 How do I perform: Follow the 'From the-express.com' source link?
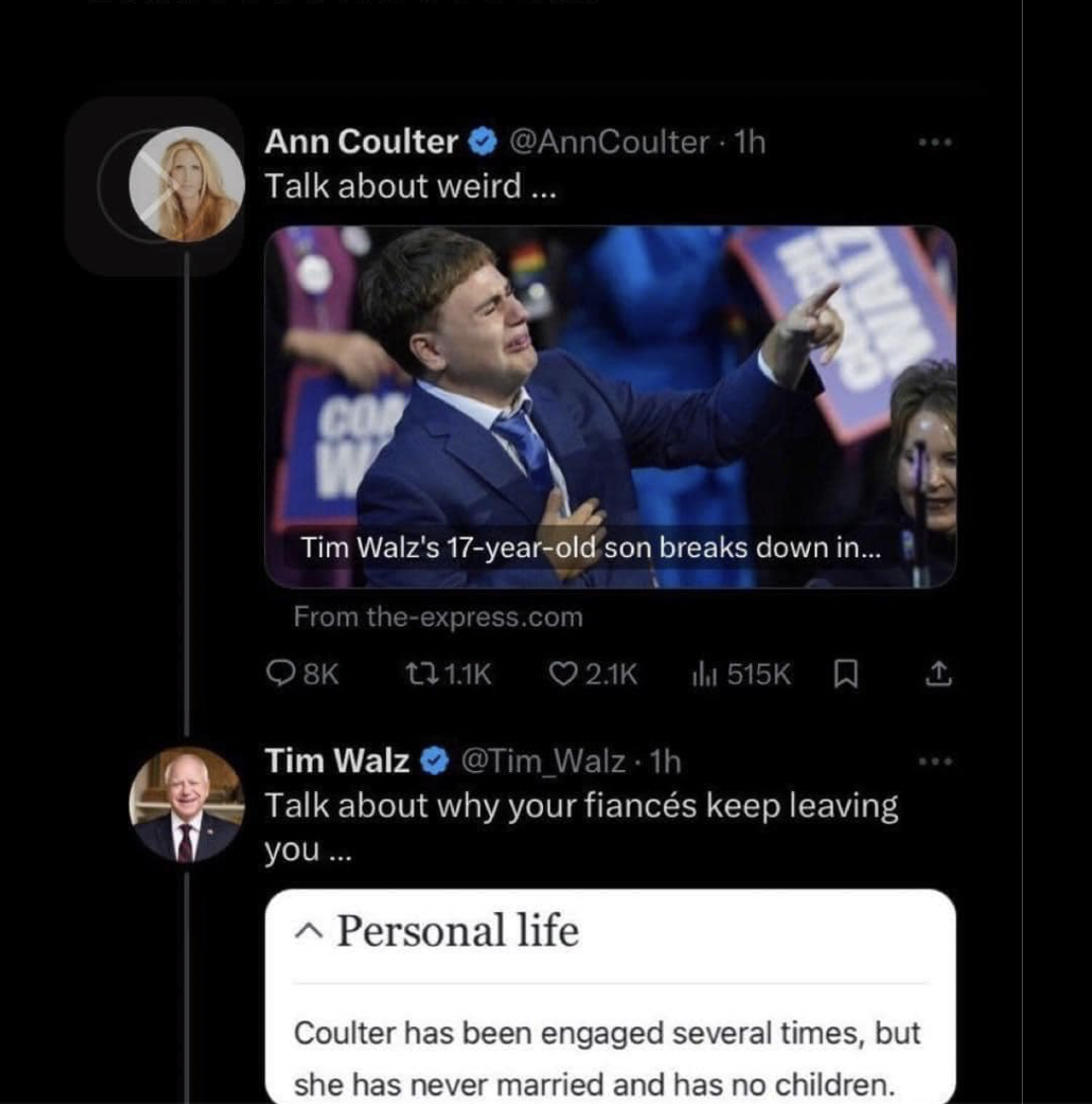(x=438, y=616)
